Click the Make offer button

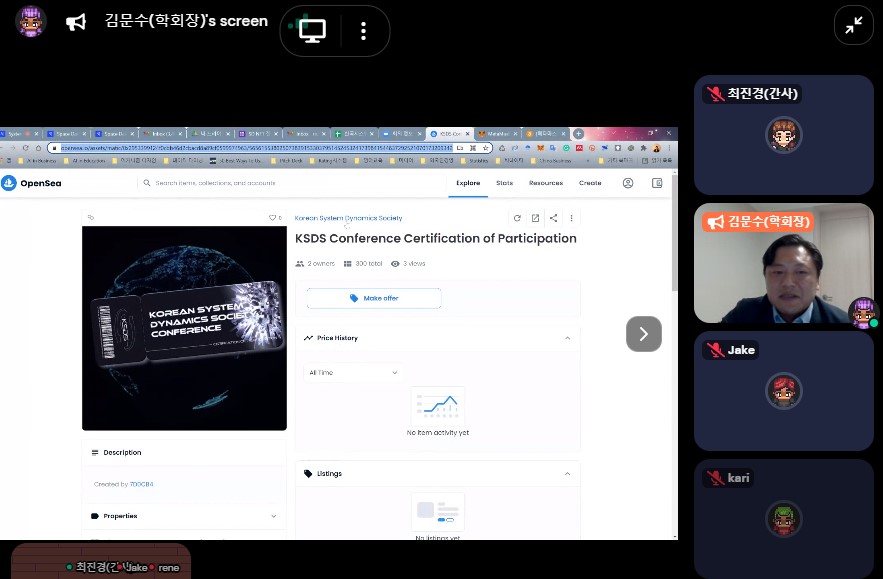(373, 298)
